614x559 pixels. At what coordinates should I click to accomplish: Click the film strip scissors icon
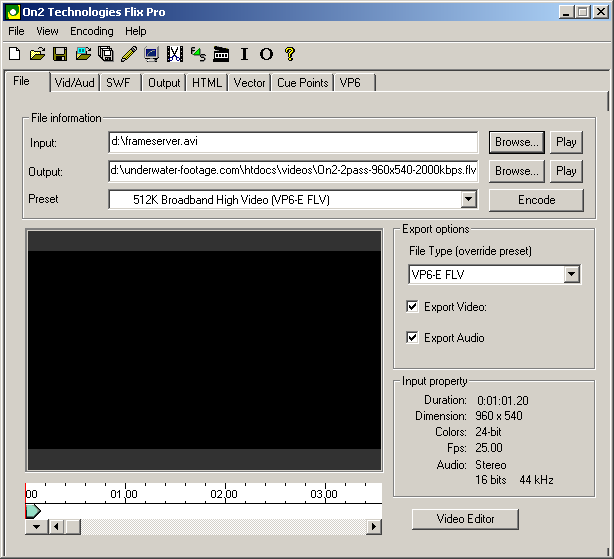click(175, 54)
